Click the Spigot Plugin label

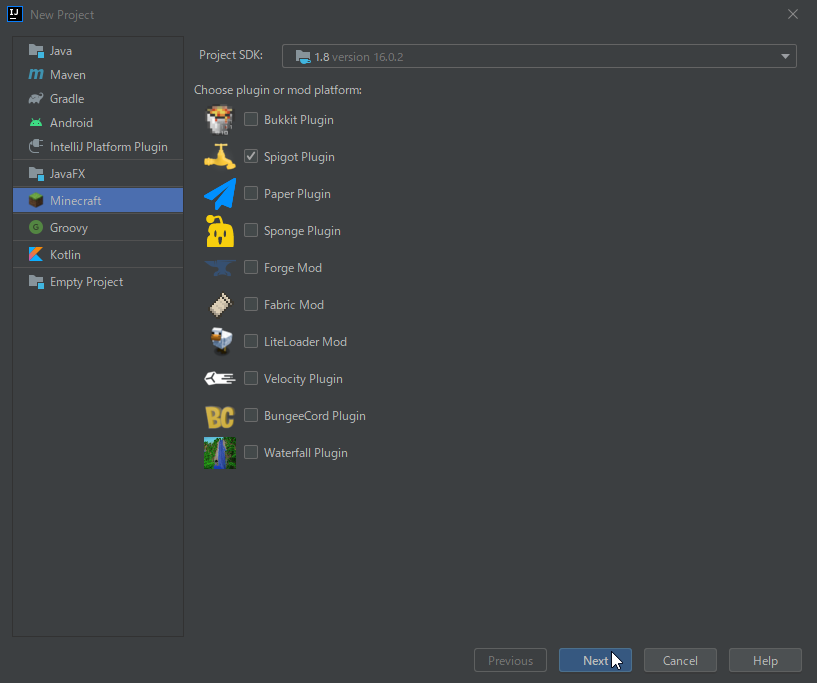click(299, 157)
